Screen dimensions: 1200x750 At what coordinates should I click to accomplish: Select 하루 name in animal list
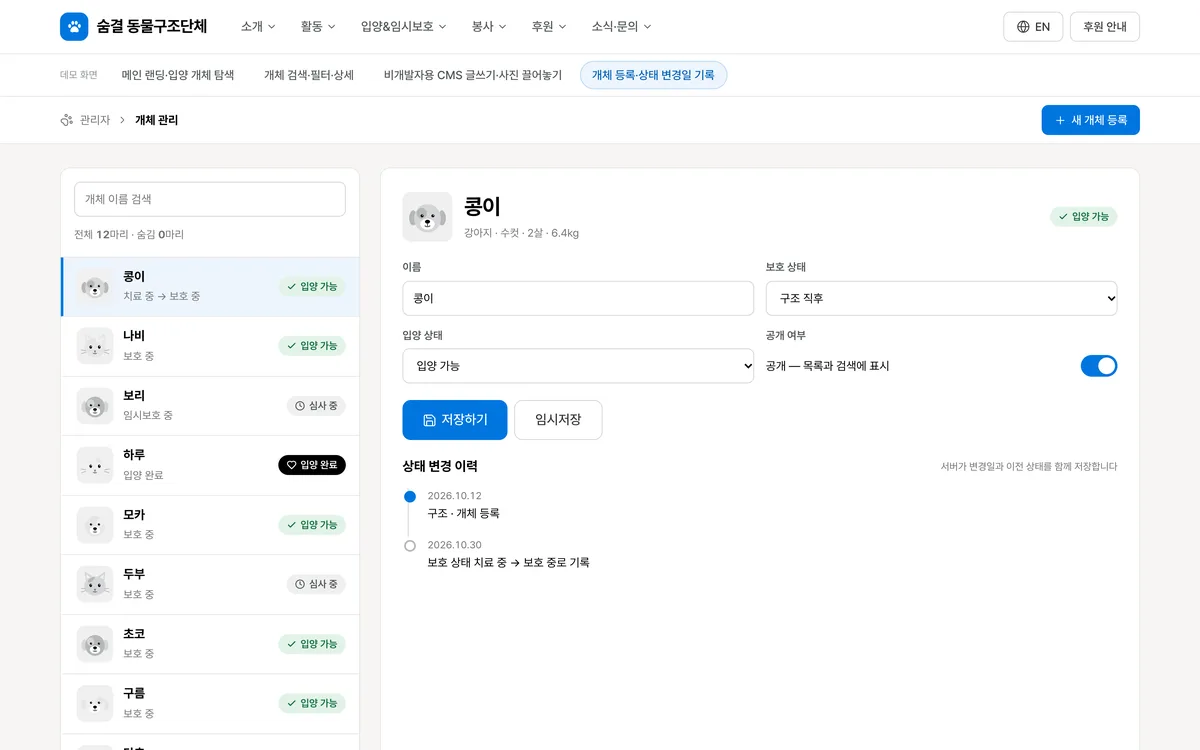tap(134, 455)
